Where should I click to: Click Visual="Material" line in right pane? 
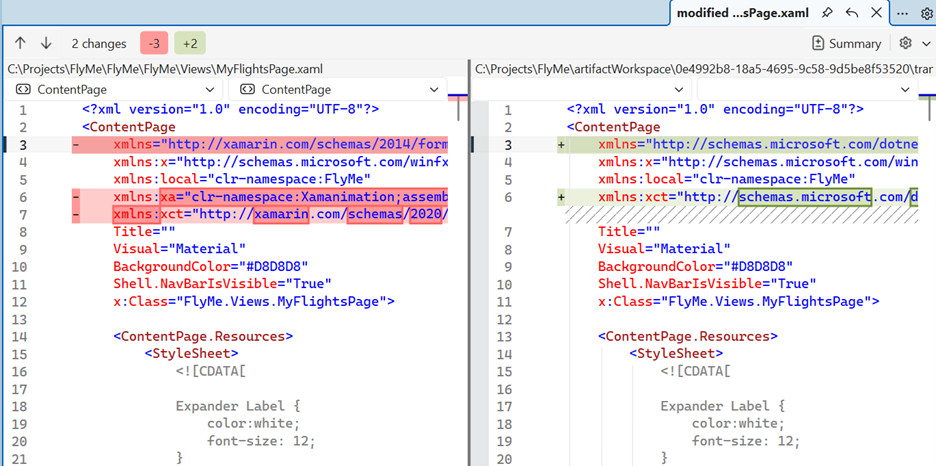[x=664, y=249]
